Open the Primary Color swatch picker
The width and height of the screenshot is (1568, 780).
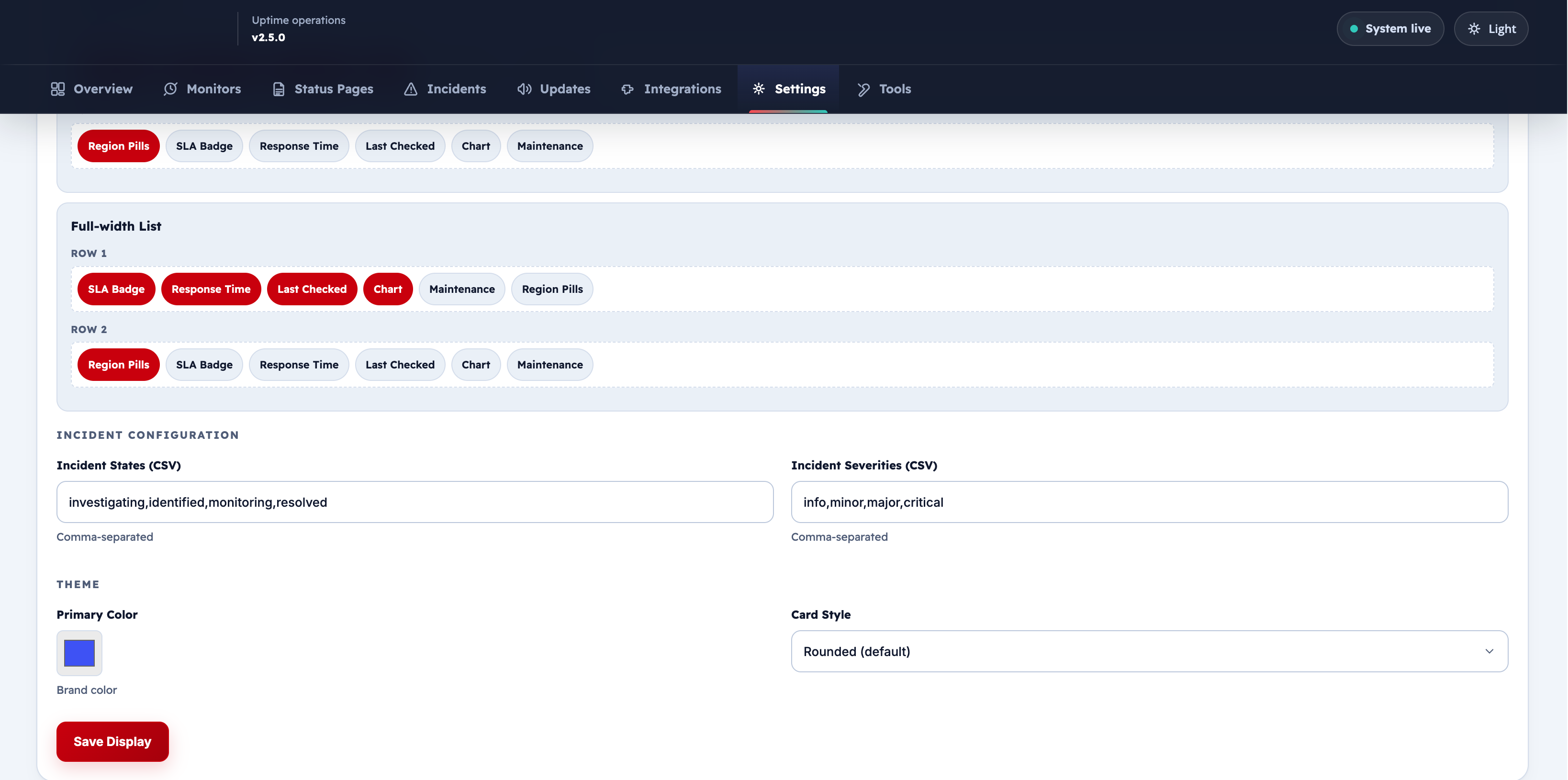pos(79,653)
